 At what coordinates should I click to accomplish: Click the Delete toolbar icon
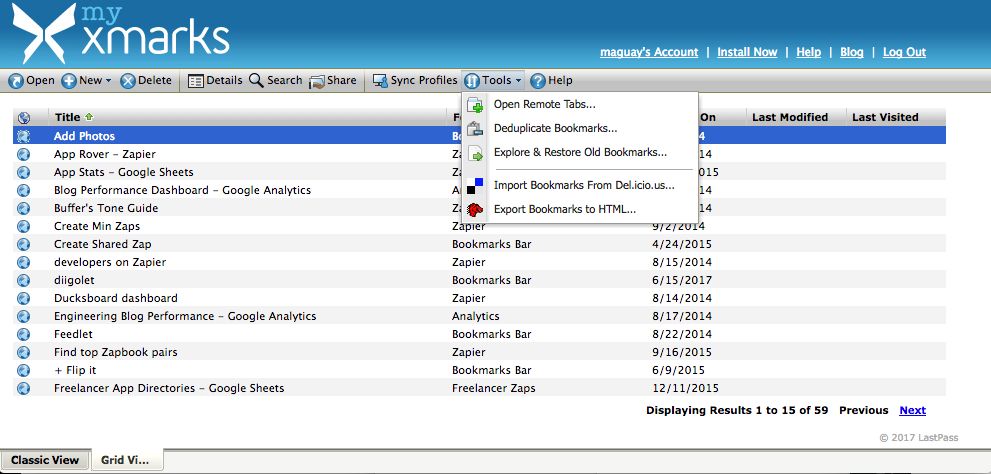click(x=128, y=81)
